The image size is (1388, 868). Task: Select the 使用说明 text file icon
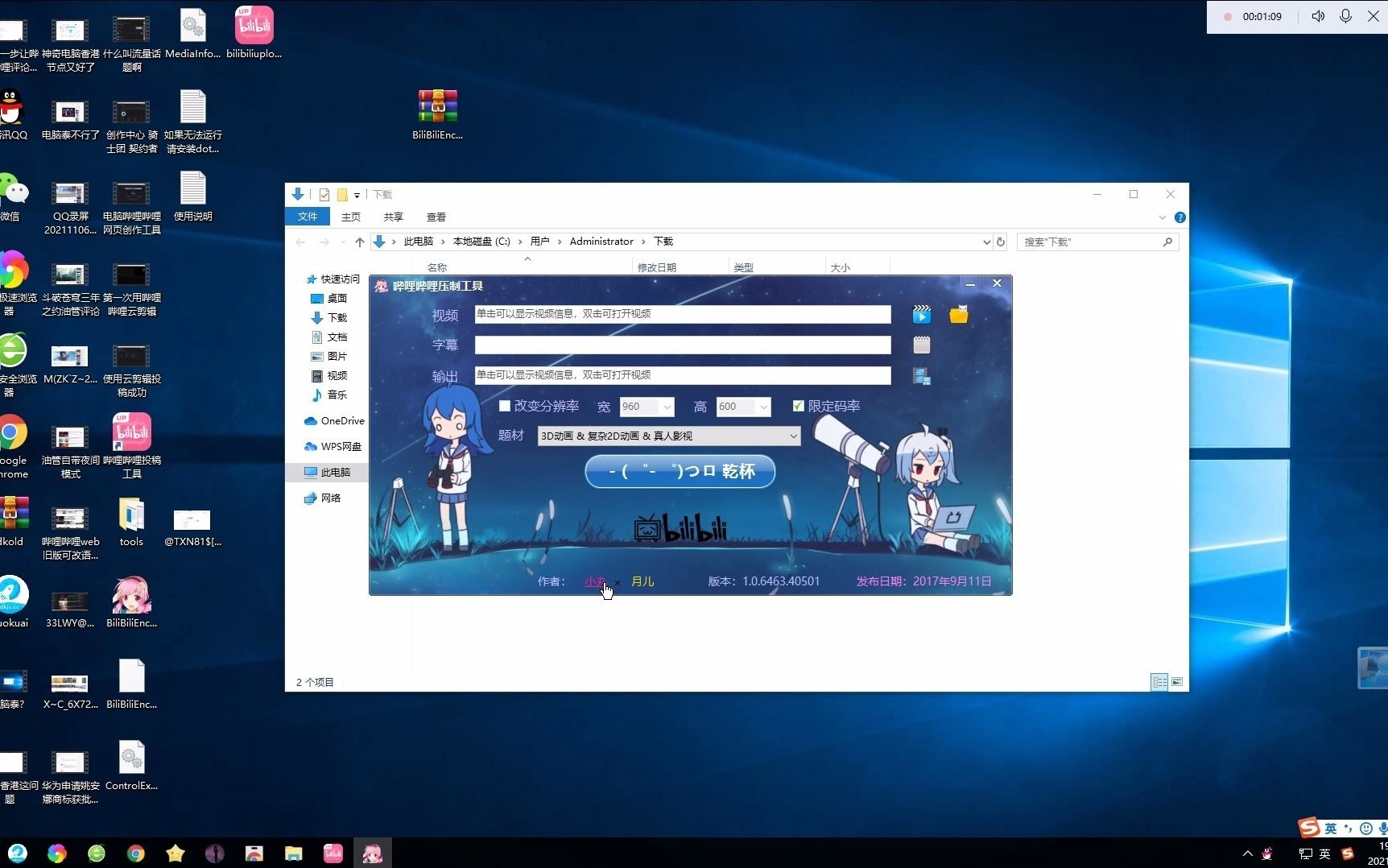pos(193,196)
